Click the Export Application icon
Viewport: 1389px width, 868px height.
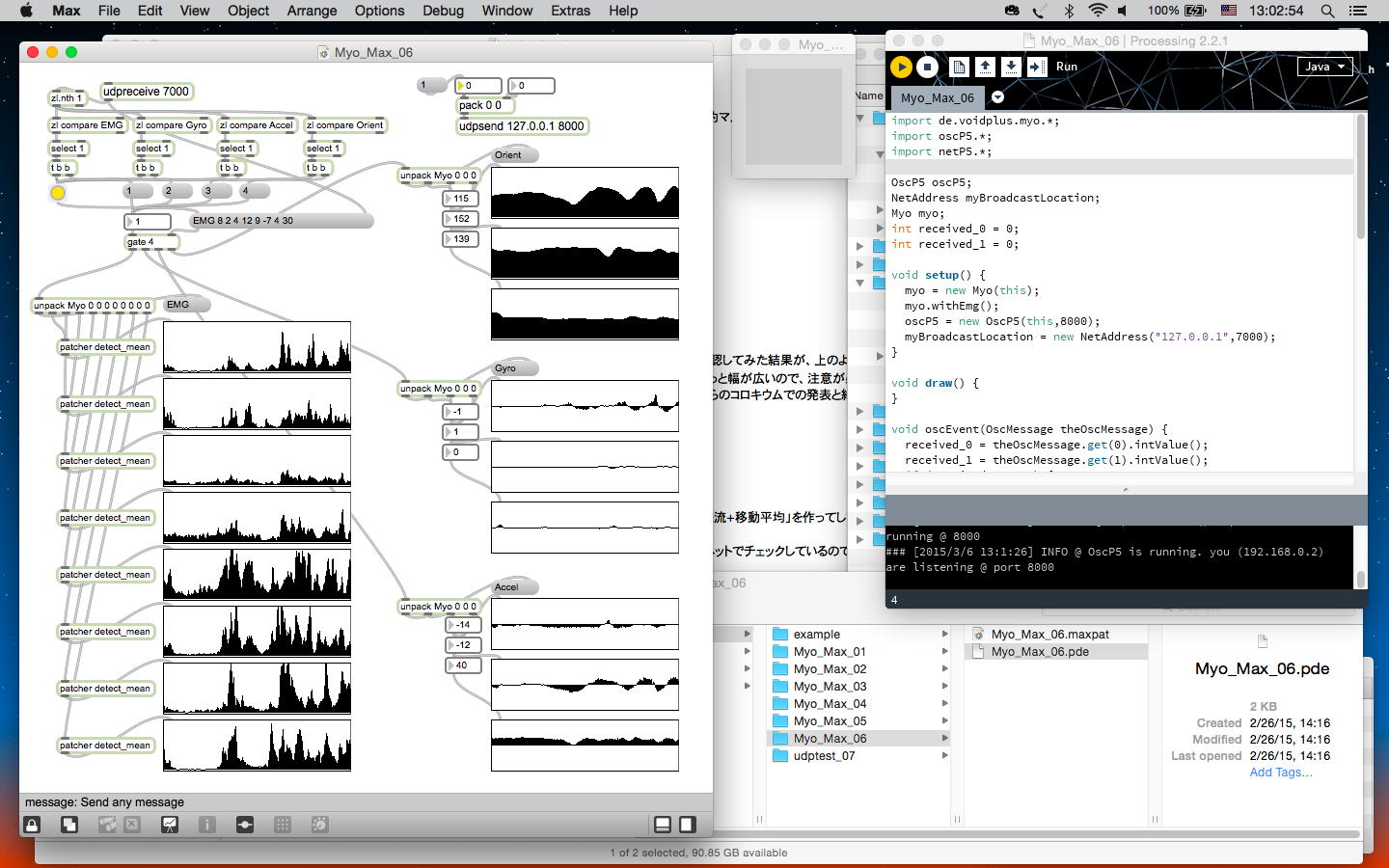1036,67
